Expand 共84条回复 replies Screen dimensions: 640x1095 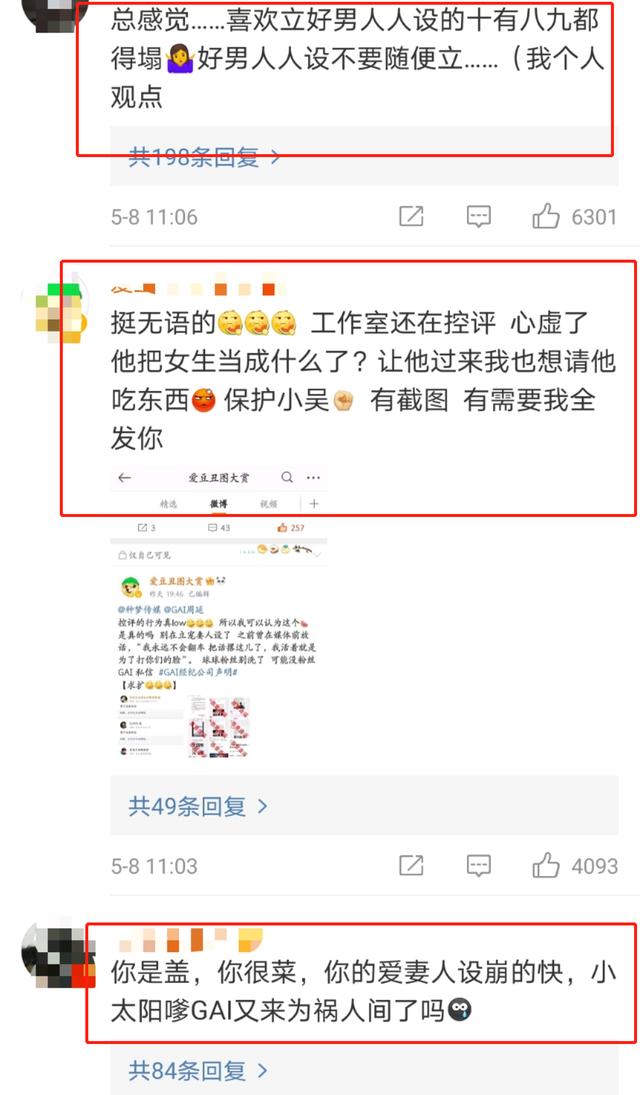coord(198,1071)
